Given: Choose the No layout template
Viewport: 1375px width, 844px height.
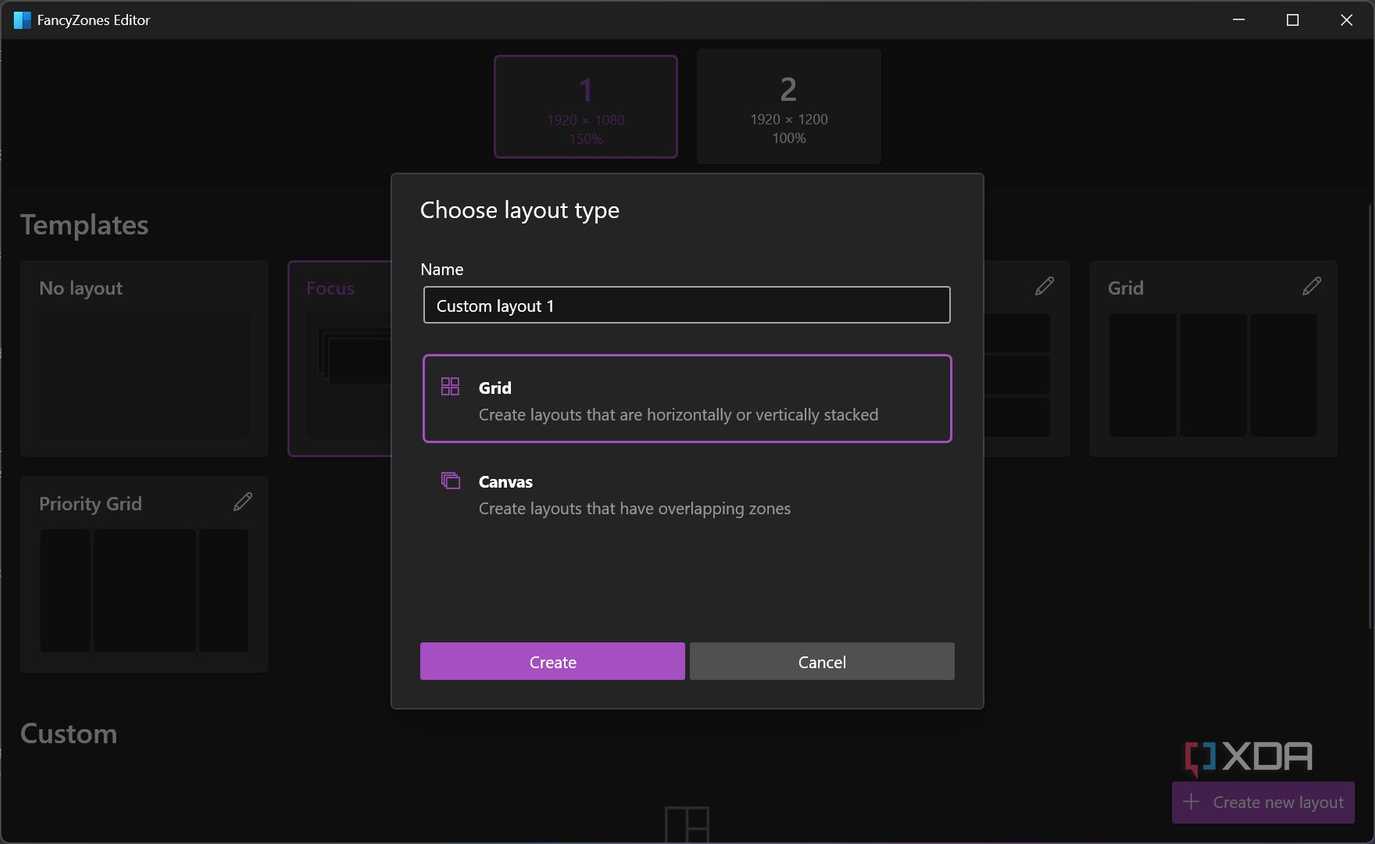Looking at the screenshot, I should (144, 358).
